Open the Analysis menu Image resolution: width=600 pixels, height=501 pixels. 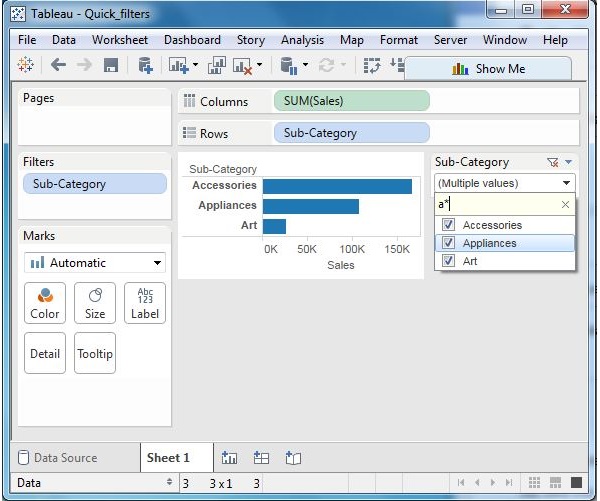tap(302, 40)
